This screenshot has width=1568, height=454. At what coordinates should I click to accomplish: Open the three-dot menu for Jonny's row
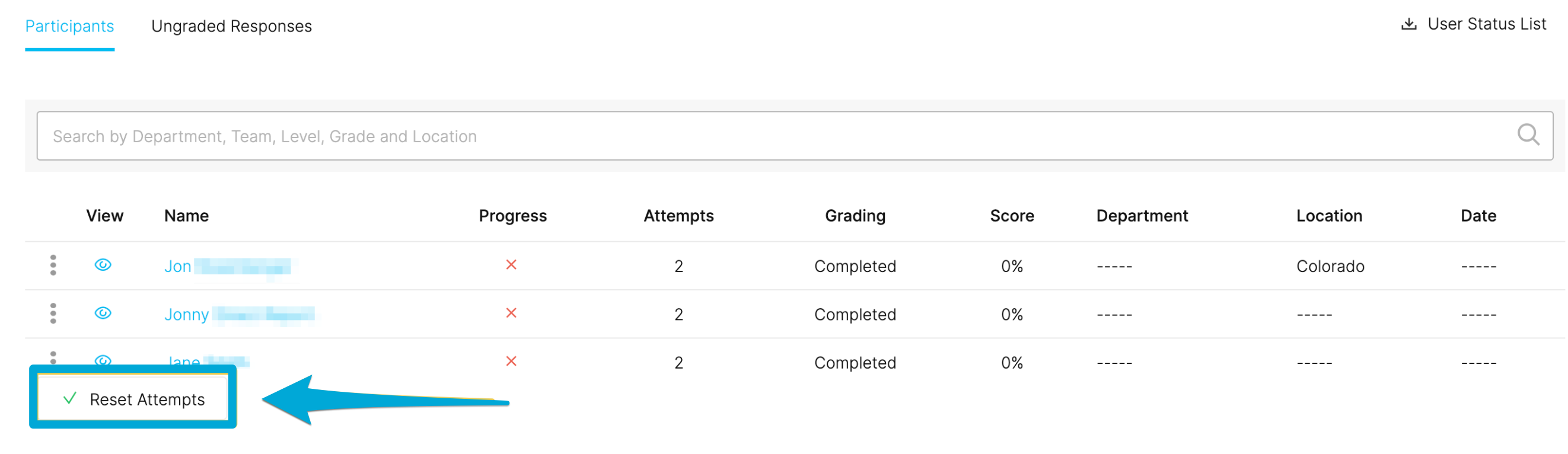click(53, 314)
